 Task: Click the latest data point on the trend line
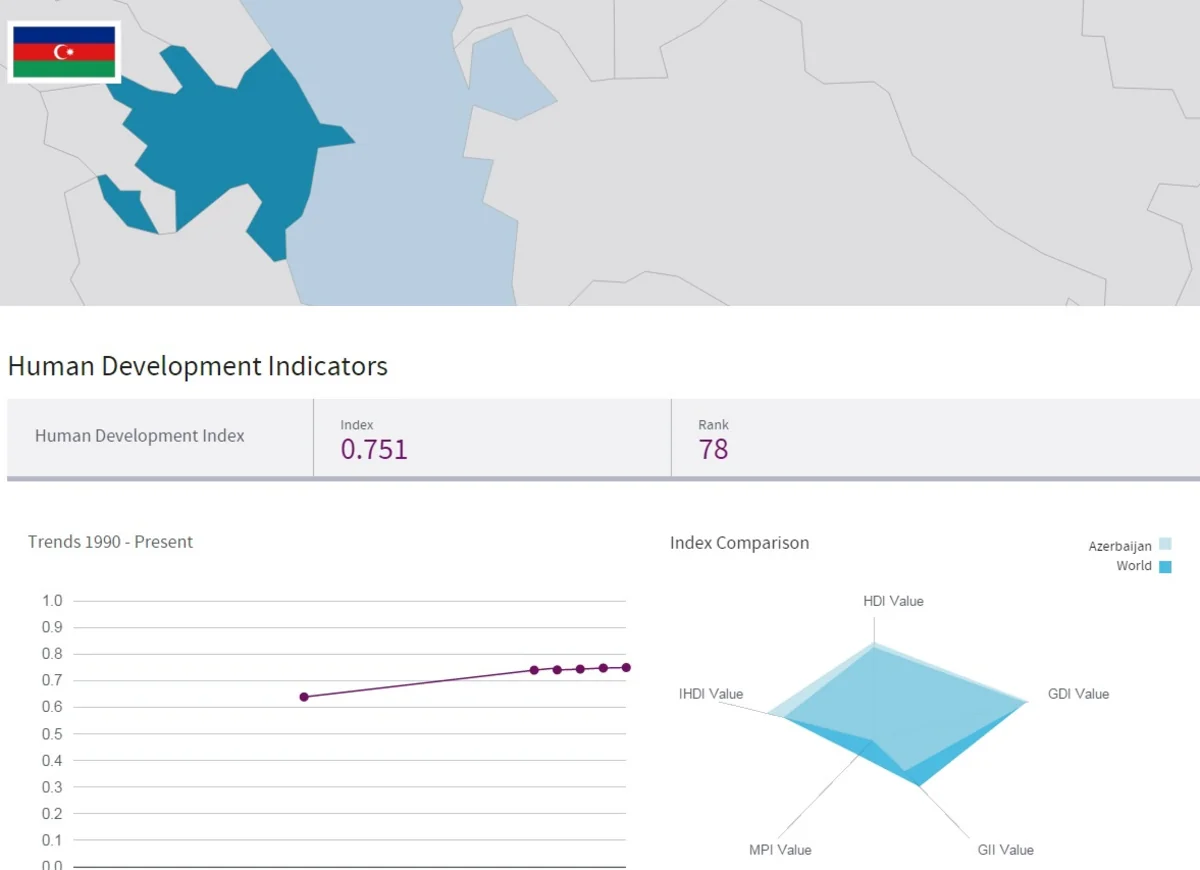point(626,667)
